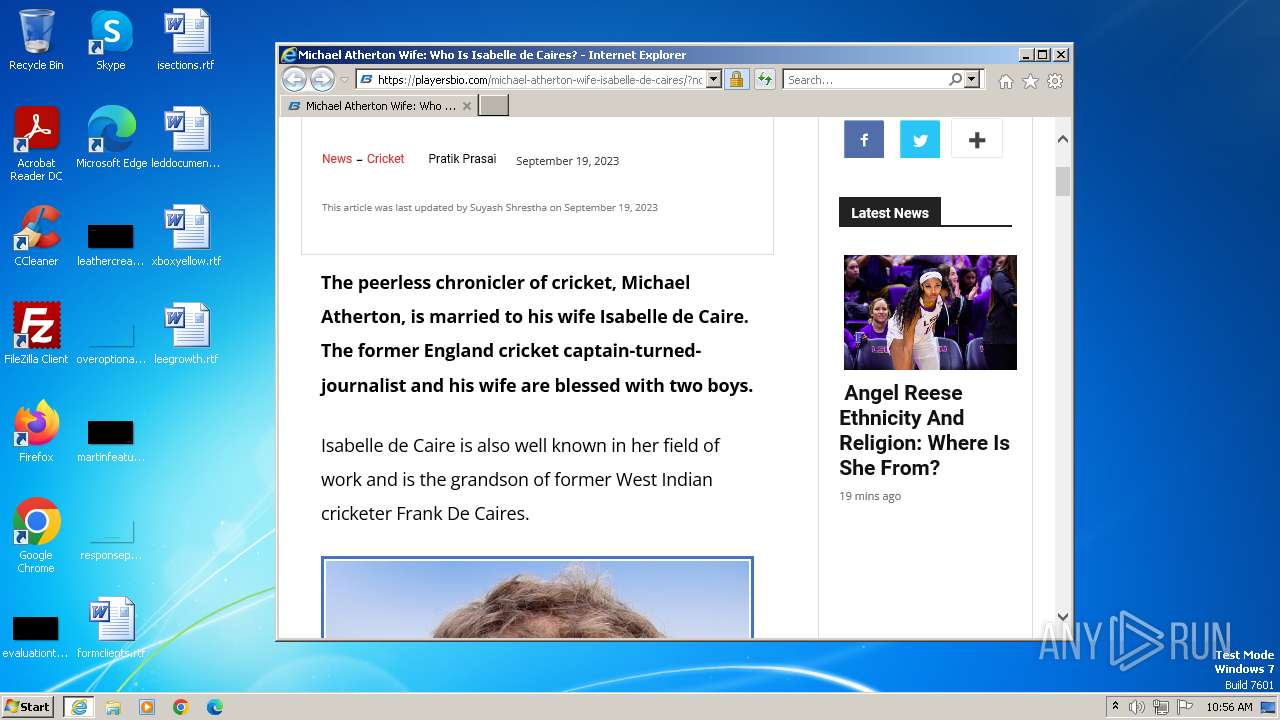1280x720 pixels.
Task: Click the refresh page icon
Action: coord(765,80)
